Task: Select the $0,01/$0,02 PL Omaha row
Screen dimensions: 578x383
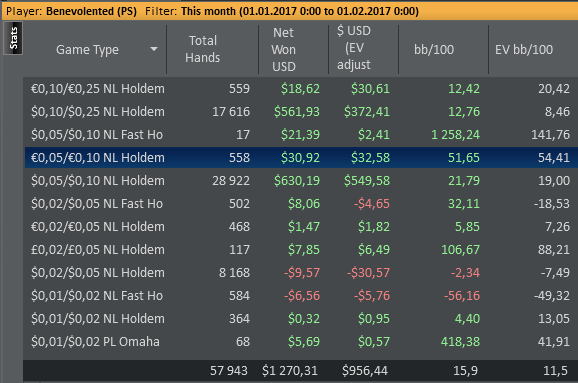Action: [300, 342]
